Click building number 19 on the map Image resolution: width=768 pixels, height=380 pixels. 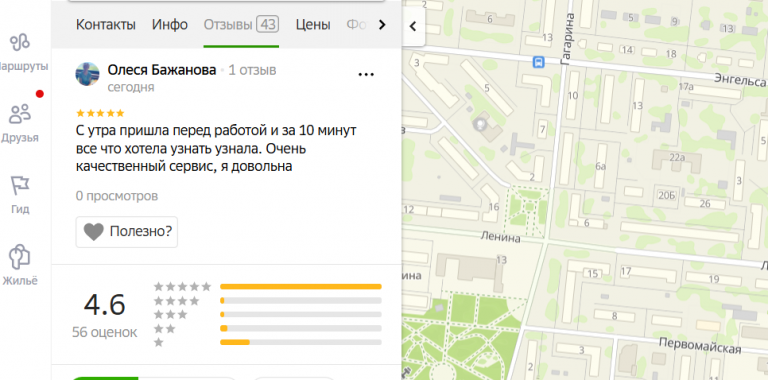point(714,279)
